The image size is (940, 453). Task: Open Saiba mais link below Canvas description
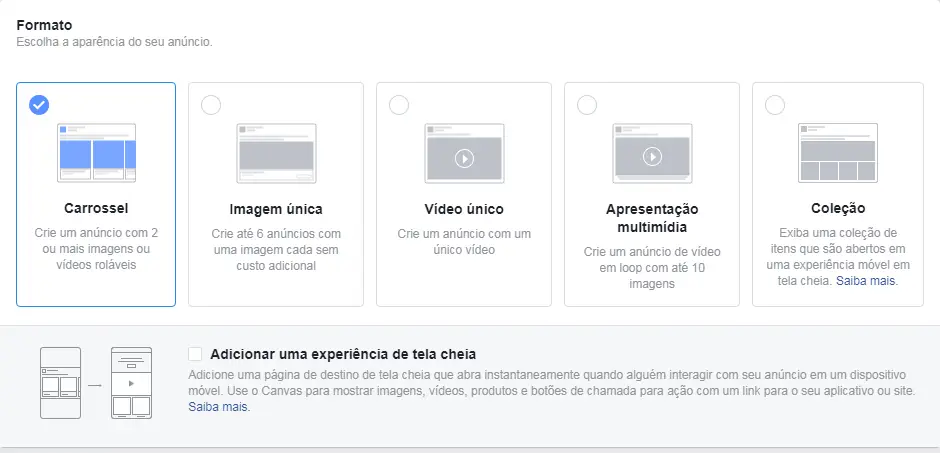(x=219, y=407)
